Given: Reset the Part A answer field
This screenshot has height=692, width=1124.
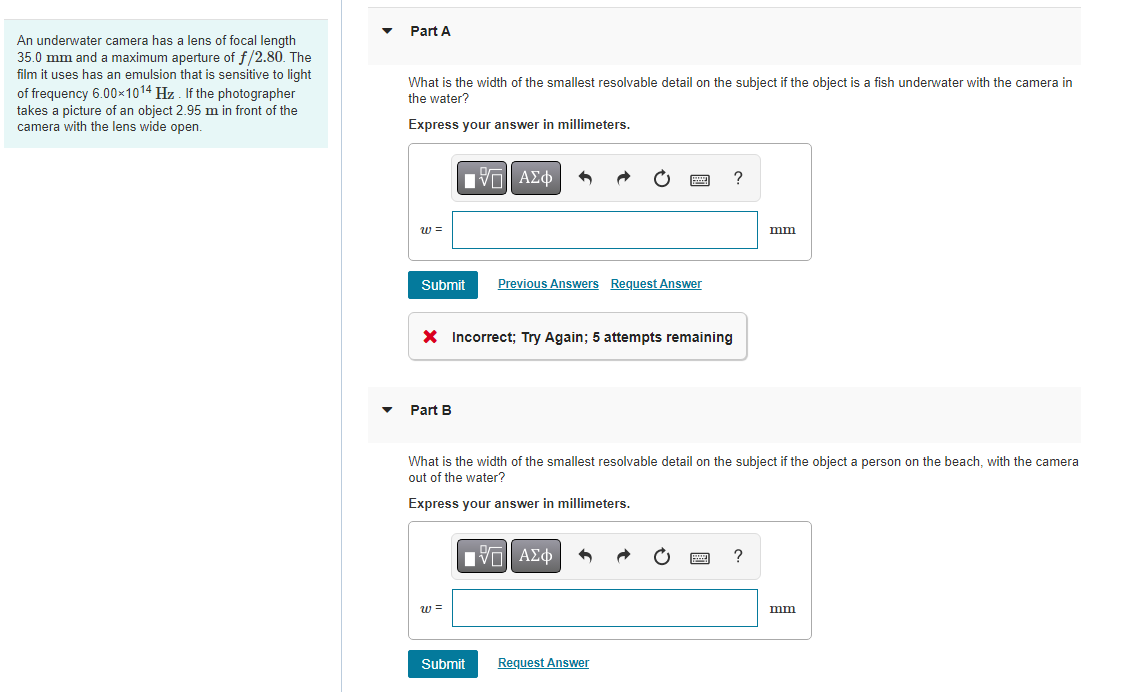Looking at the screenshot, I should click(x=661, y=178).
